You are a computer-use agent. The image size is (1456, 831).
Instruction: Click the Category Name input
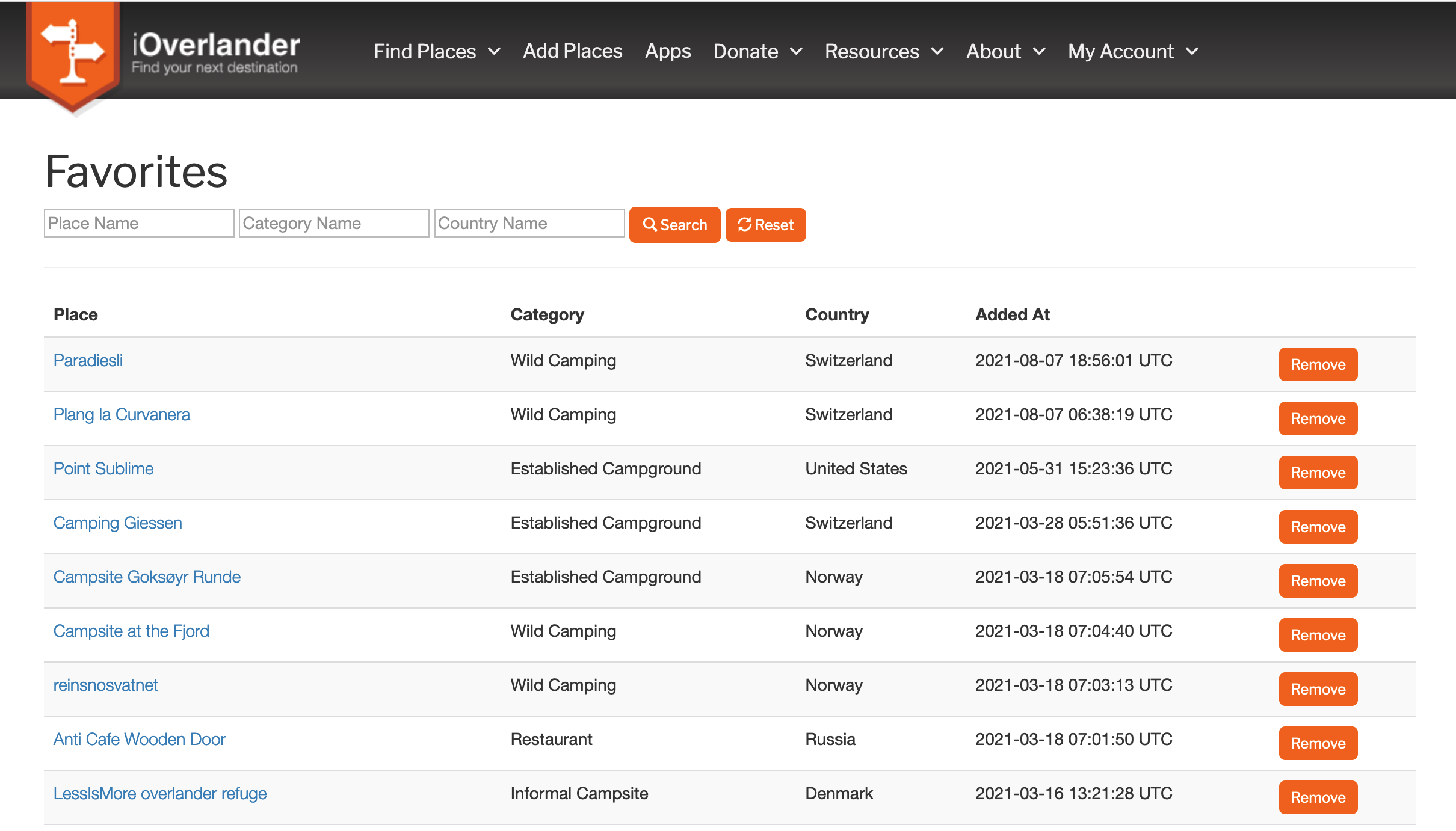[x=334, y=223]
